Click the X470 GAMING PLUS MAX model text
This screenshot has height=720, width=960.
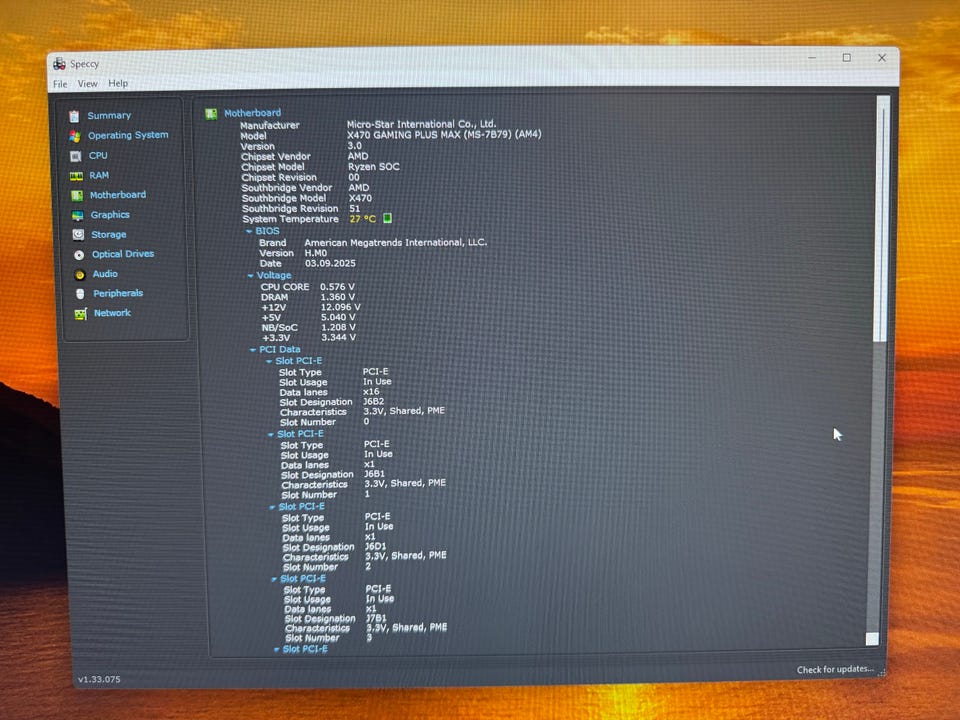click(444, 135)
